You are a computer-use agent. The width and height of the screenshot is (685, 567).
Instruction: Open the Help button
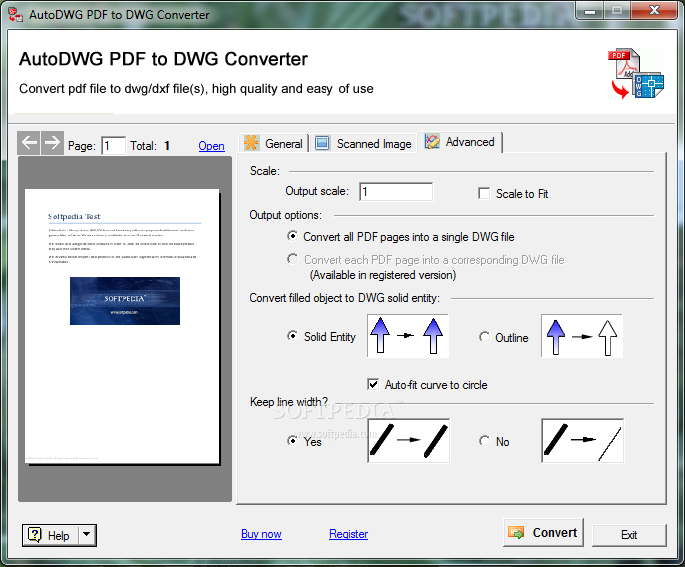coord(51,535)
